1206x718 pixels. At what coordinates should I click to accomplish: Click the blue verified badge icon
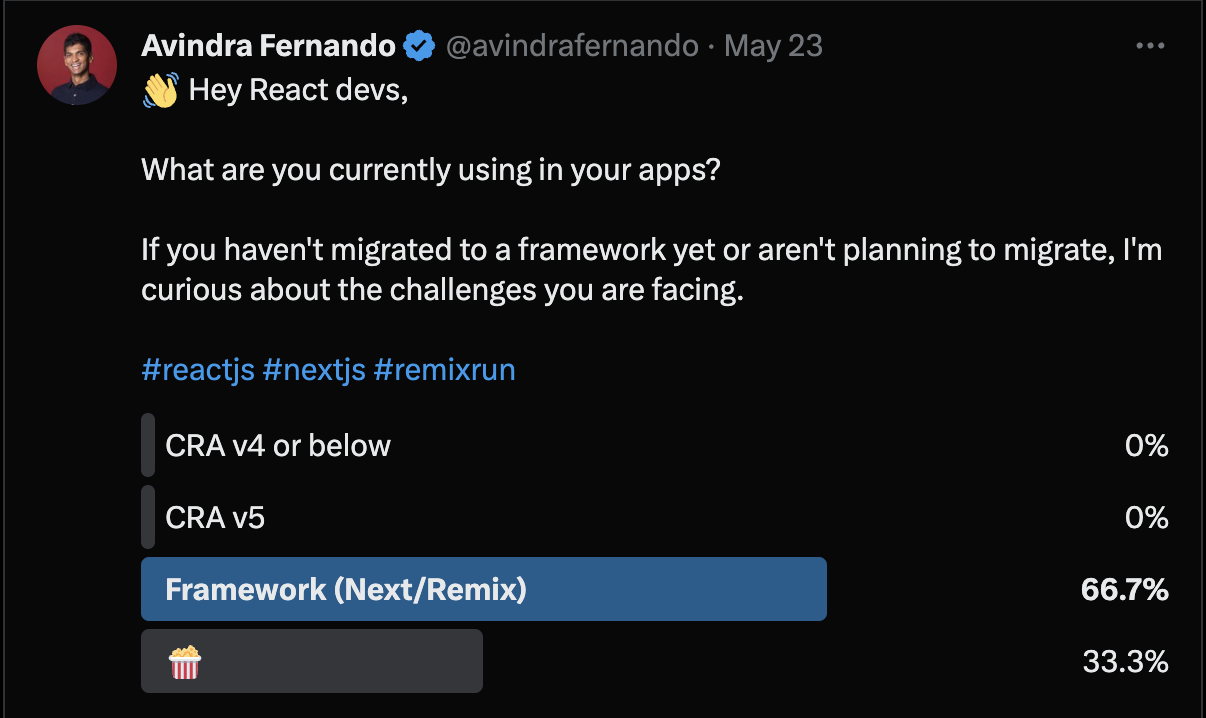(x=419, y=45)
